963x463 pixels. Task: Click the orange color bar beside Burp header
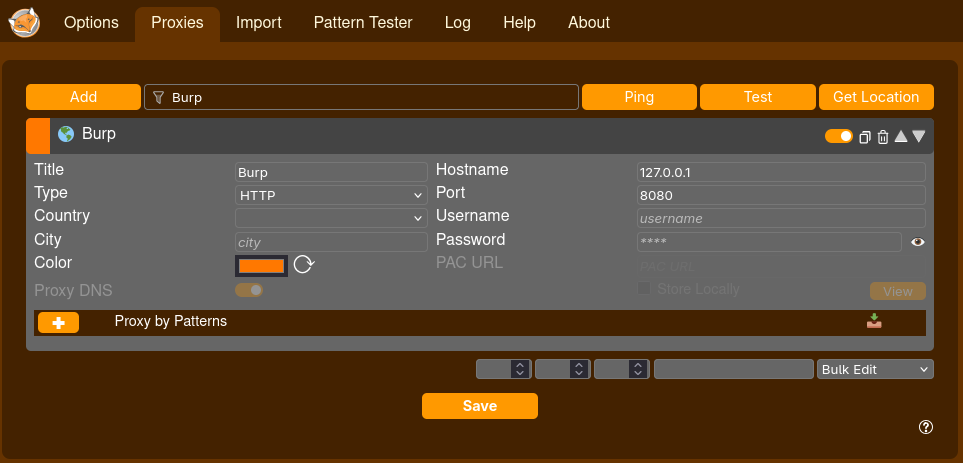[x=38, y=136]
